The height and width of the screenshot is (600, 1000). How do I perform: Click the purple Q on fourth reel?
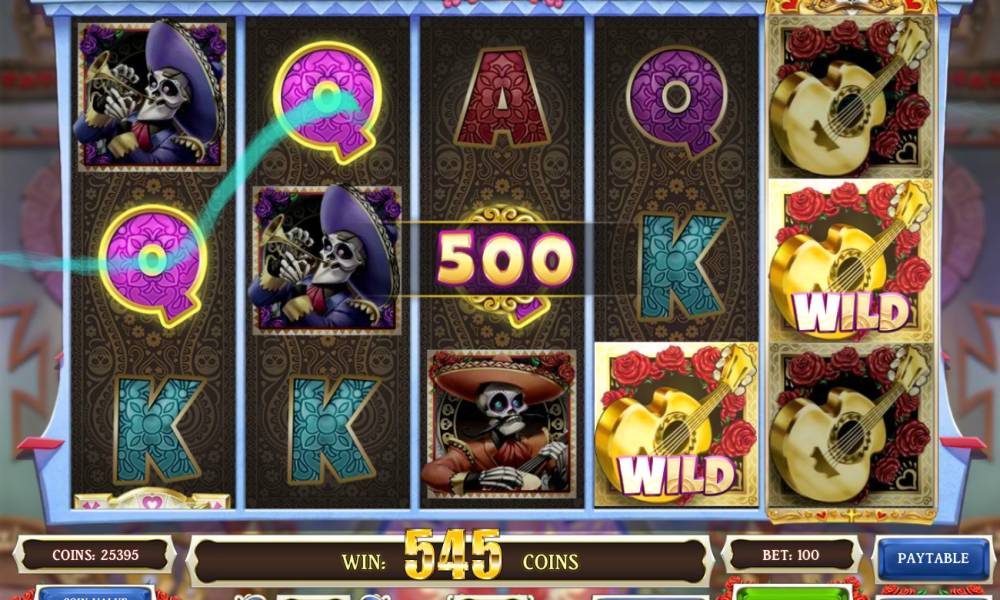677,101
